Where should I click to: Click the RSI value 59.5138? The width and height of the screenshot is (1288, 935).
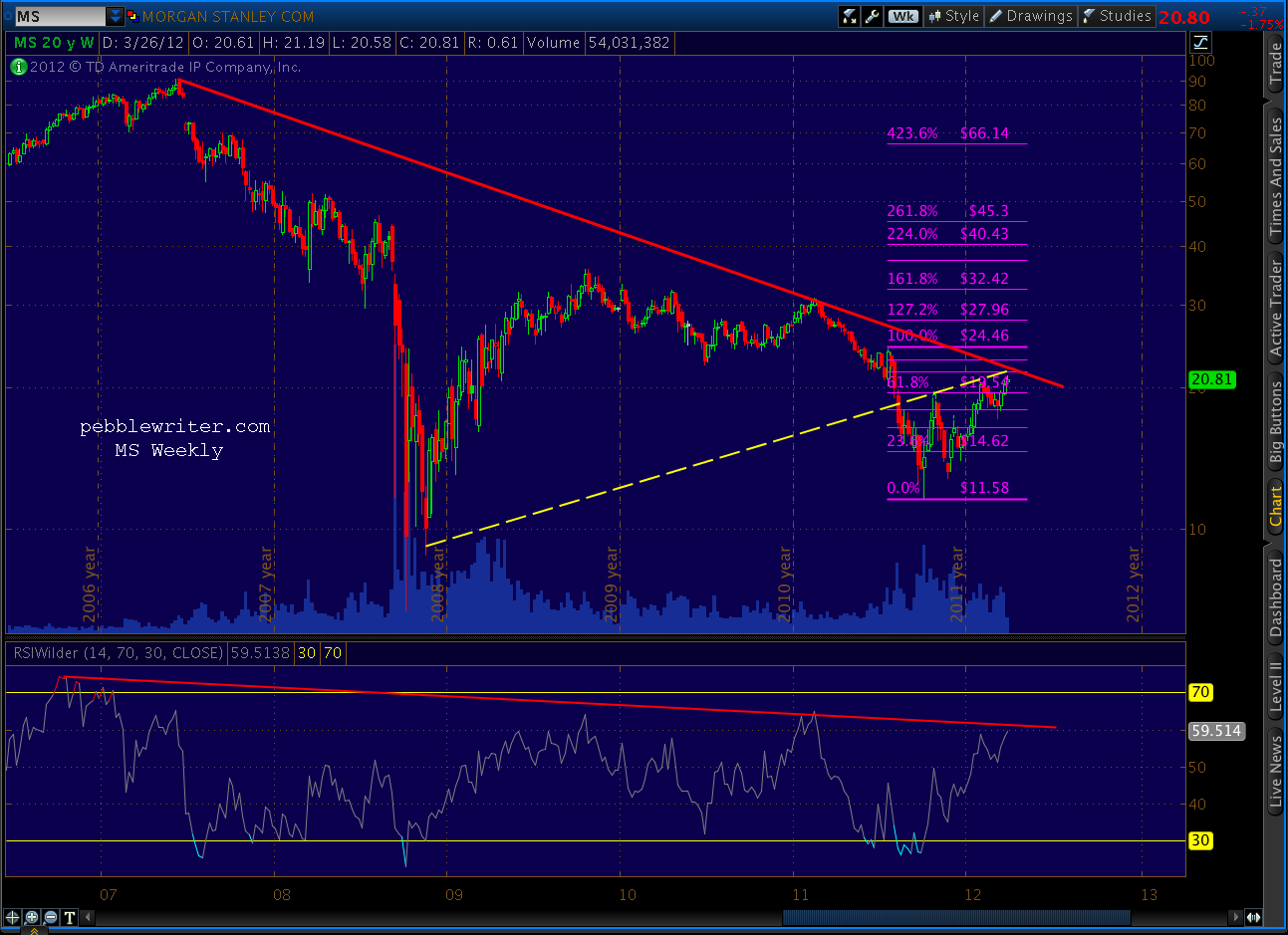(260, 653)
